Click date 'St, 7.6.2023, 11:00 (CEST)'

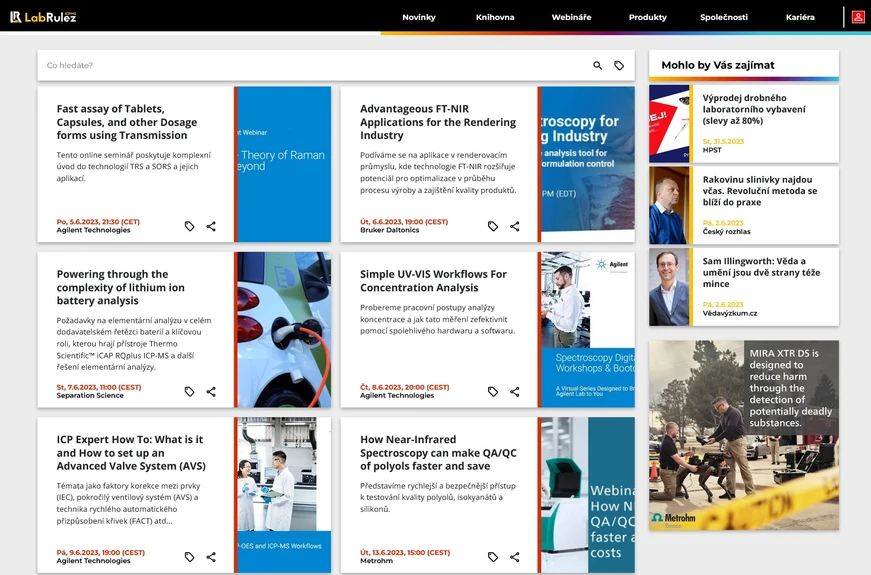99,387
